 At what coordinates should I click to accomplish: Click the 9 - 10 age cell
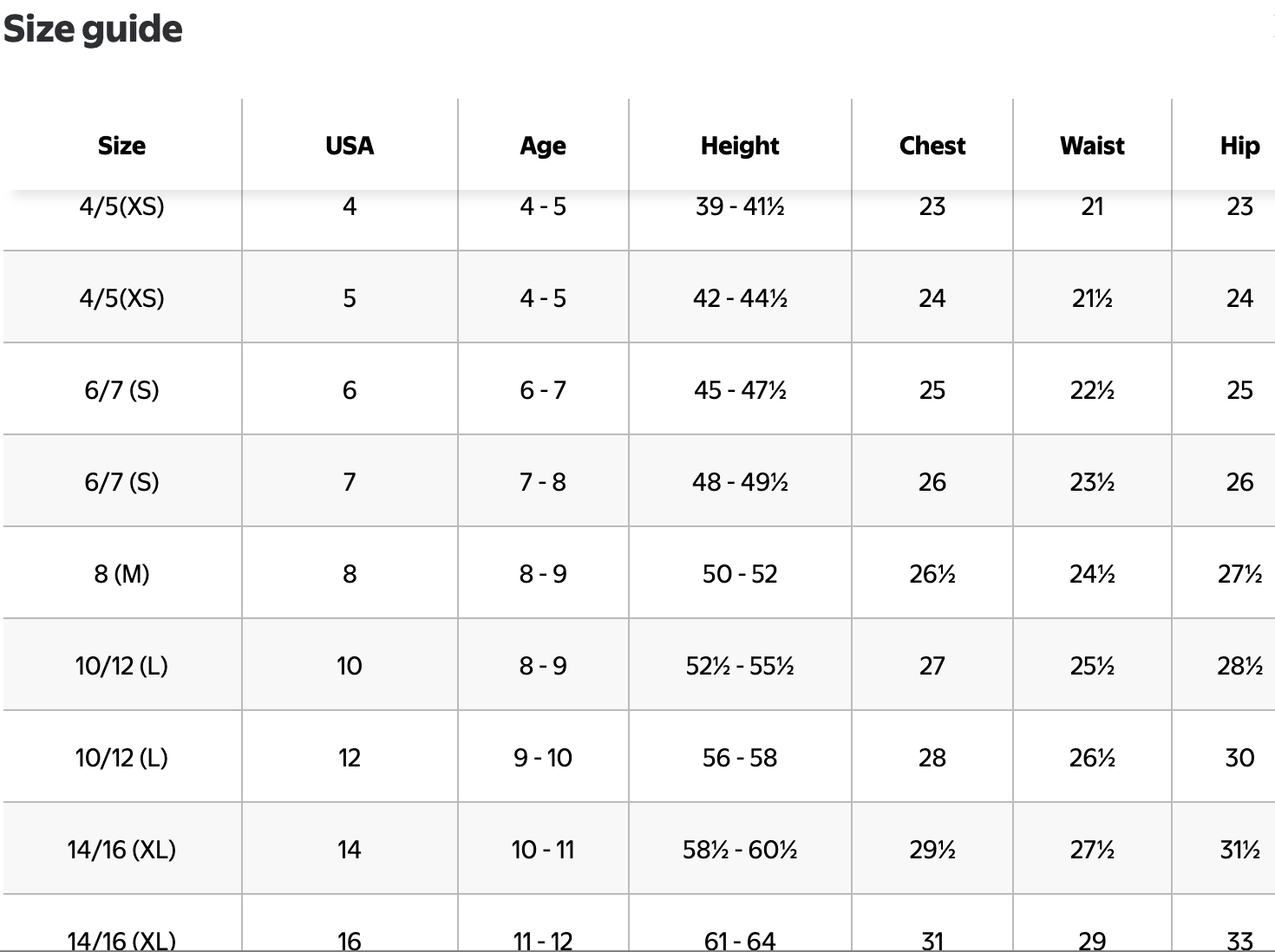click(x=543, y=758)
